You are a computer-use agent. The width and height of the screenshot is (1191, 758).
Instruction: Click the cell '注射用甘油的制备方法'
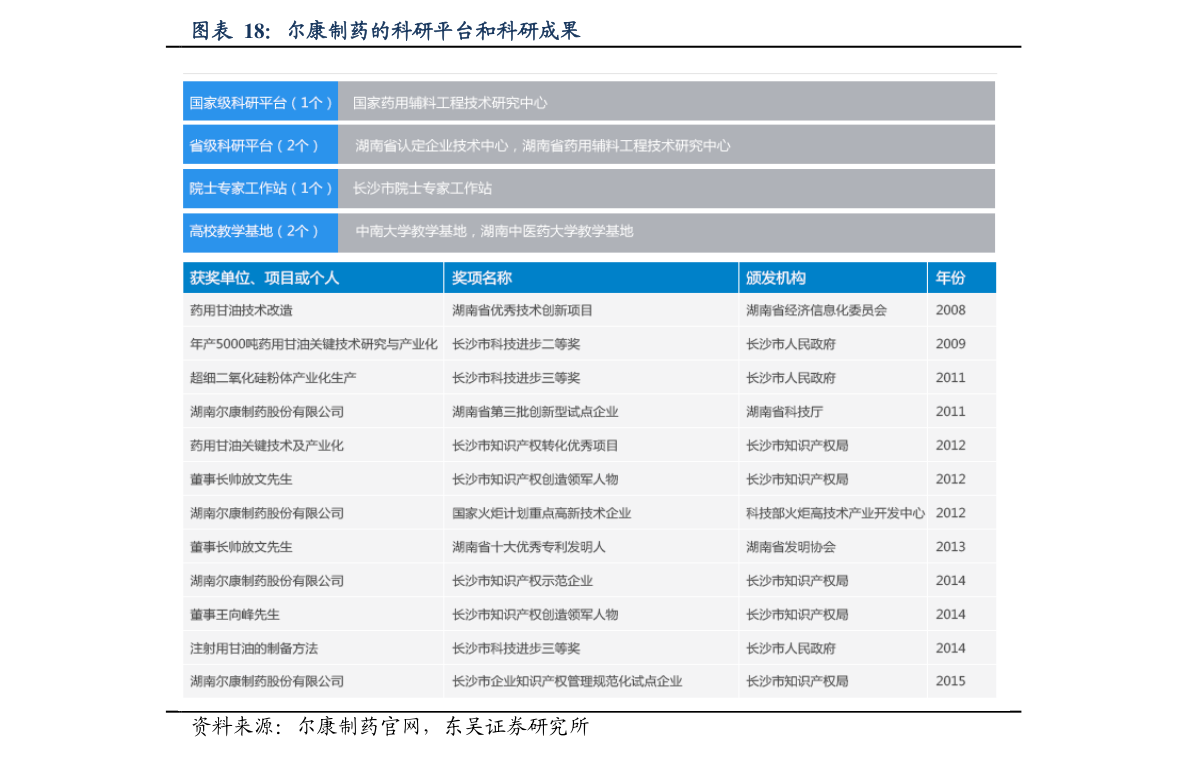(254, 648)
